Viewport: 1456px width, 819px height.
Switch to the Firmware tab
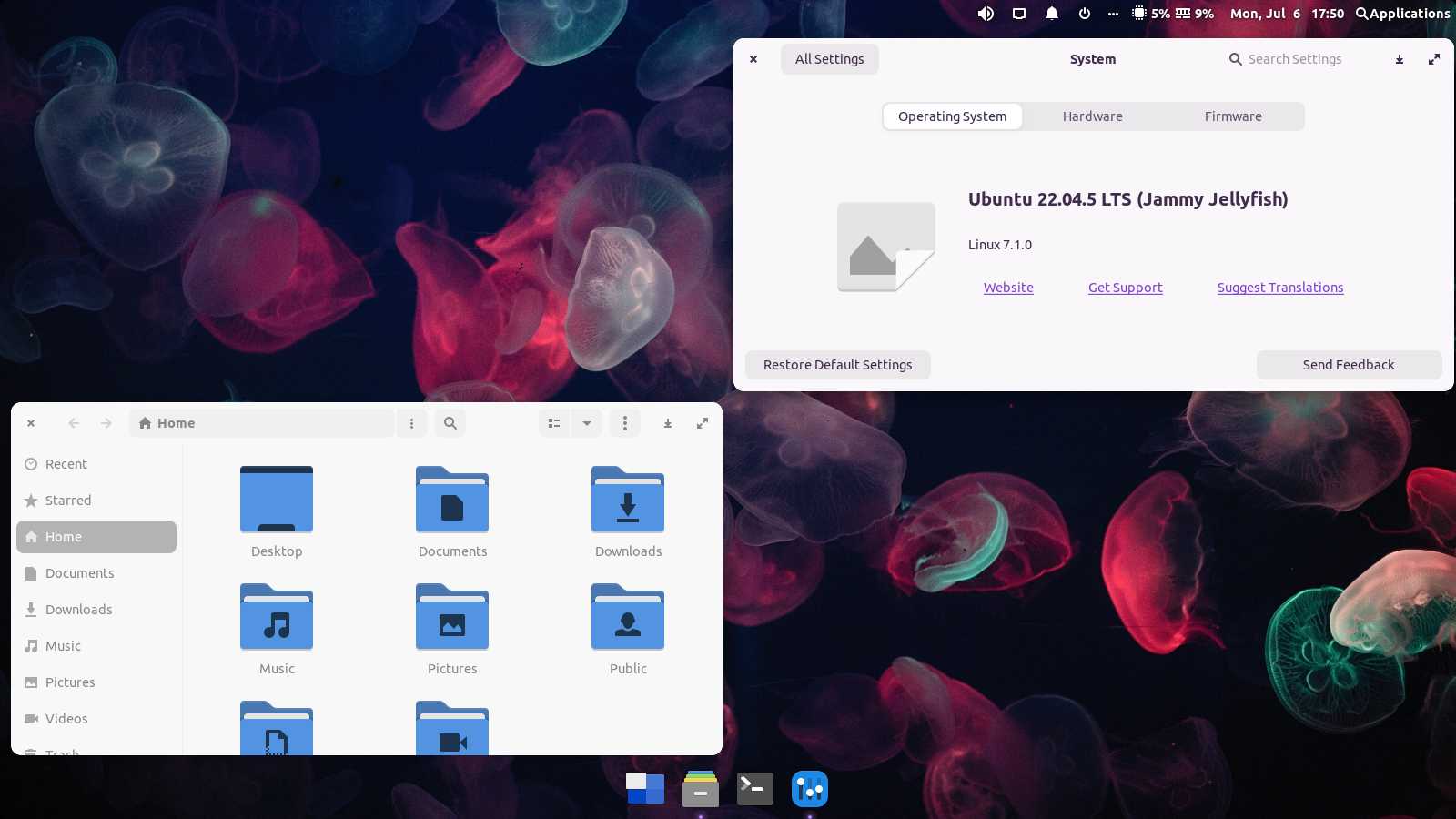pyautogui.click(x=1233, y=116)
